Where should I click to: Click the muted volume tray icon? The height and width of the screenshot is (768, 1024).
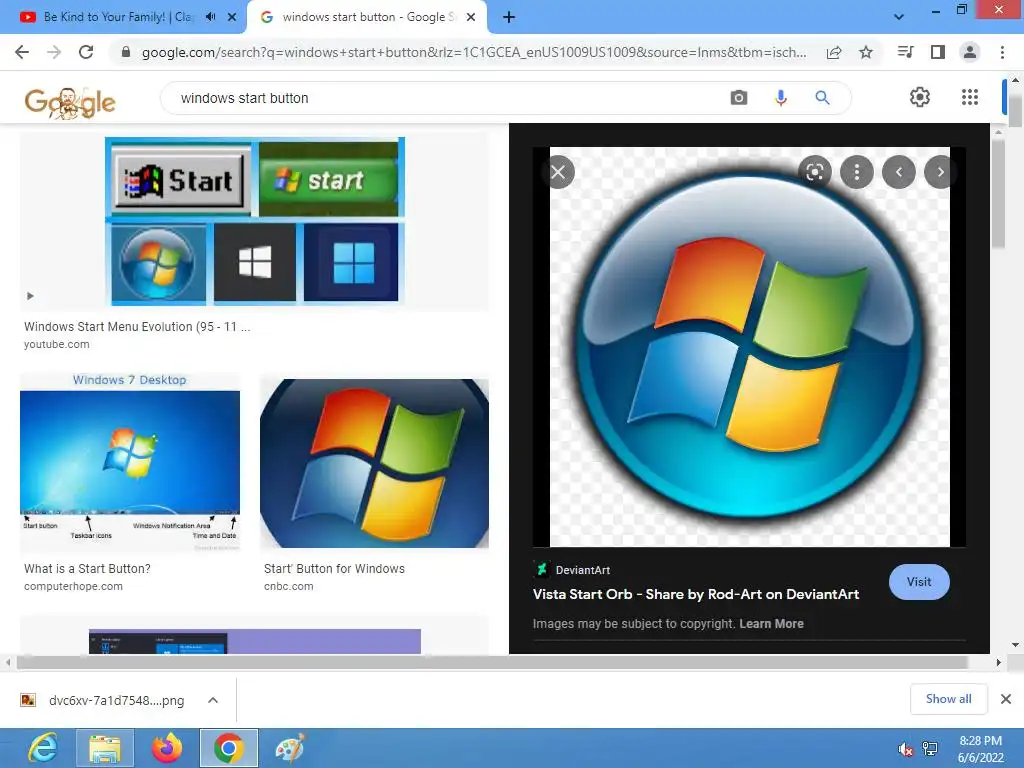tap(905, 749)
